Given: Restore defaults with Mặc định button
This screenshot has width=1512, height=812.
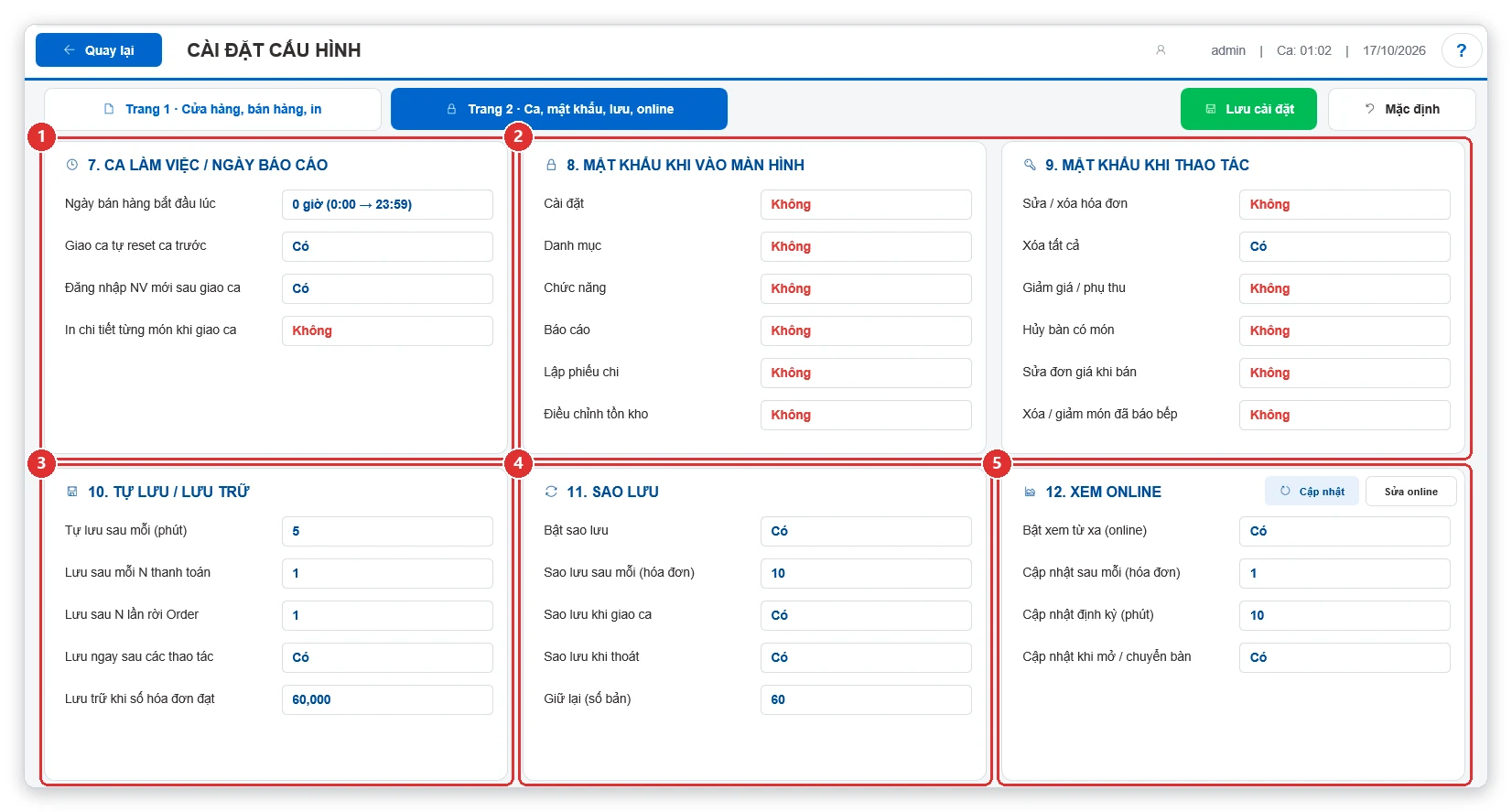Looking at the screenshot, I should click(x=1401, y=109).
